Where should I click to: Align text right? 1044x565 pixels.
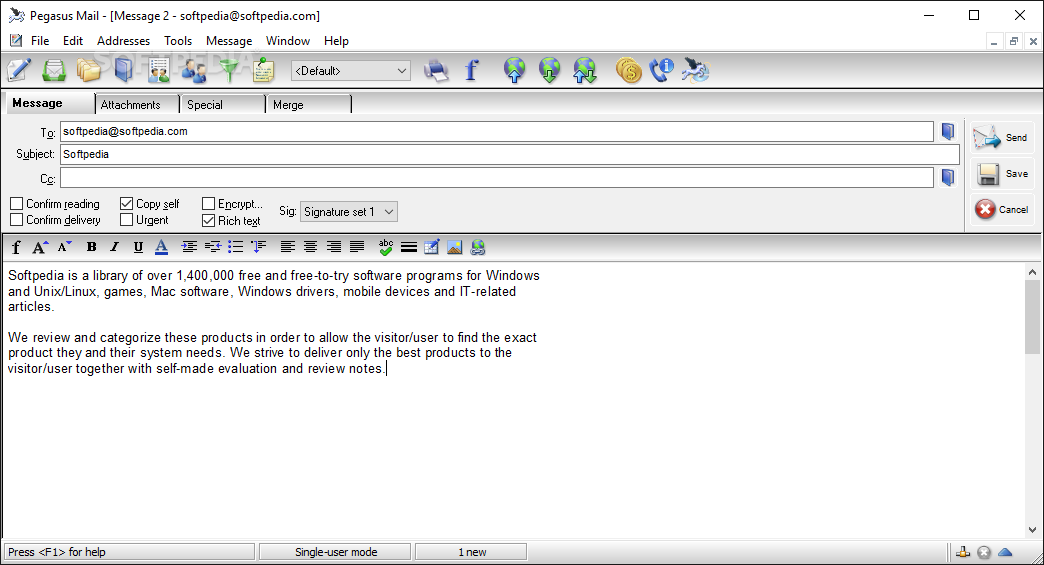click(334, 247)
